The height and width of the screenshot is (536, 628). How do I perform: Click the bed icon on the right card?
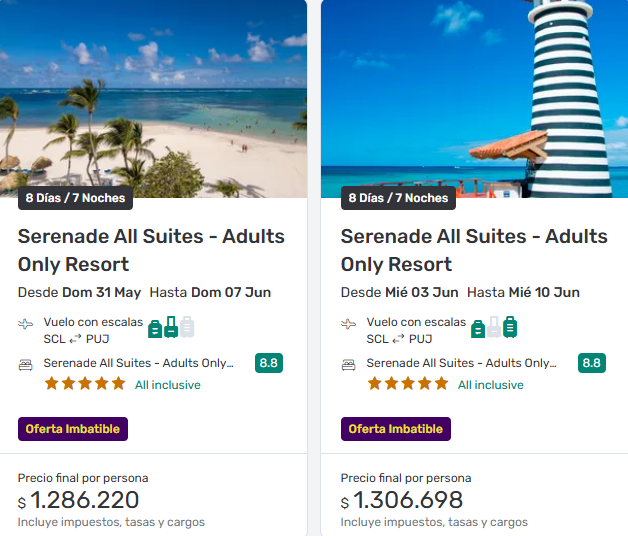349,364
